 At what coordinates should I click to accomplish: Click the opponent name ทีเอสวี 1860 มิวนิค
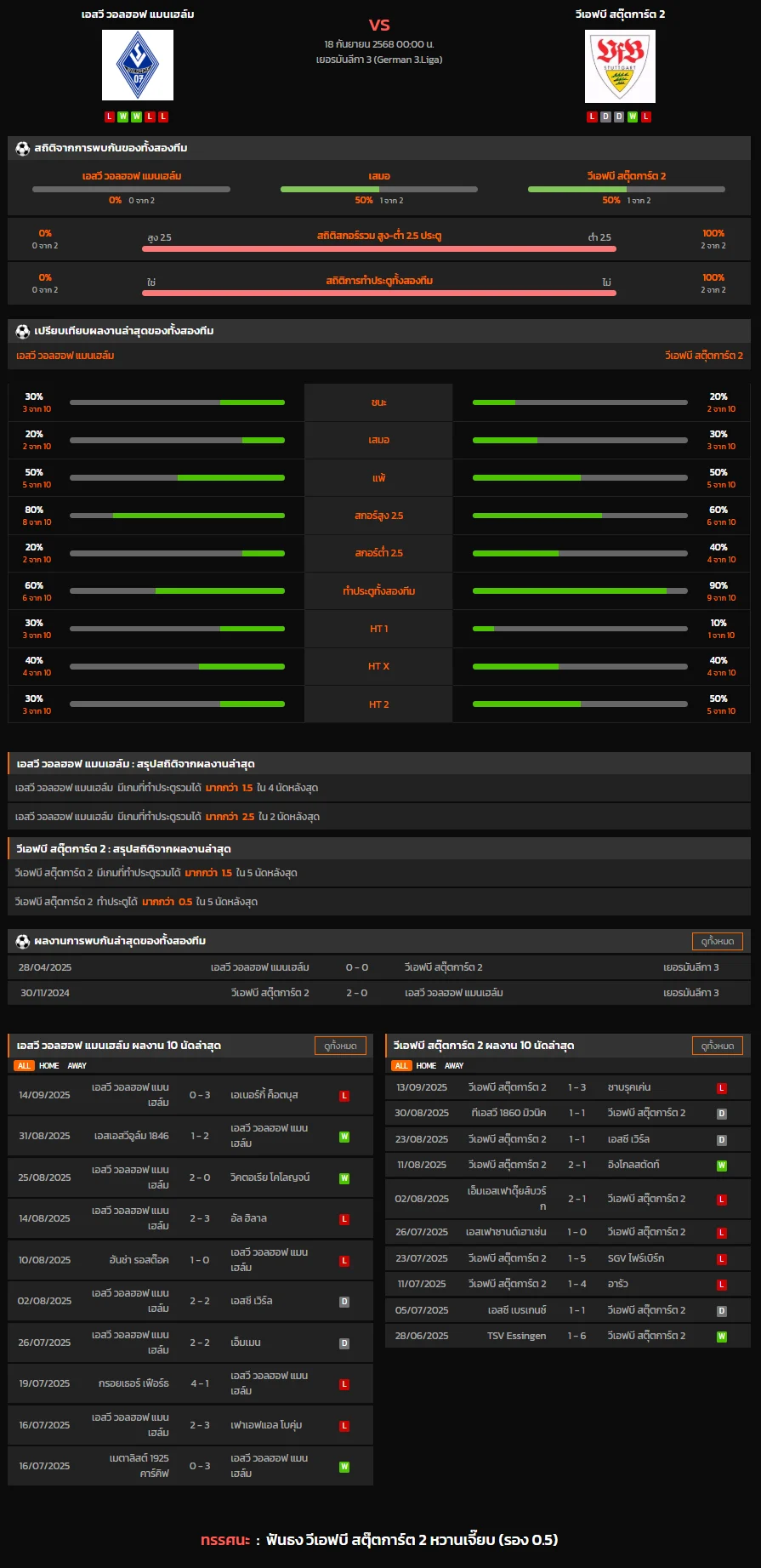click(508, 1114)
